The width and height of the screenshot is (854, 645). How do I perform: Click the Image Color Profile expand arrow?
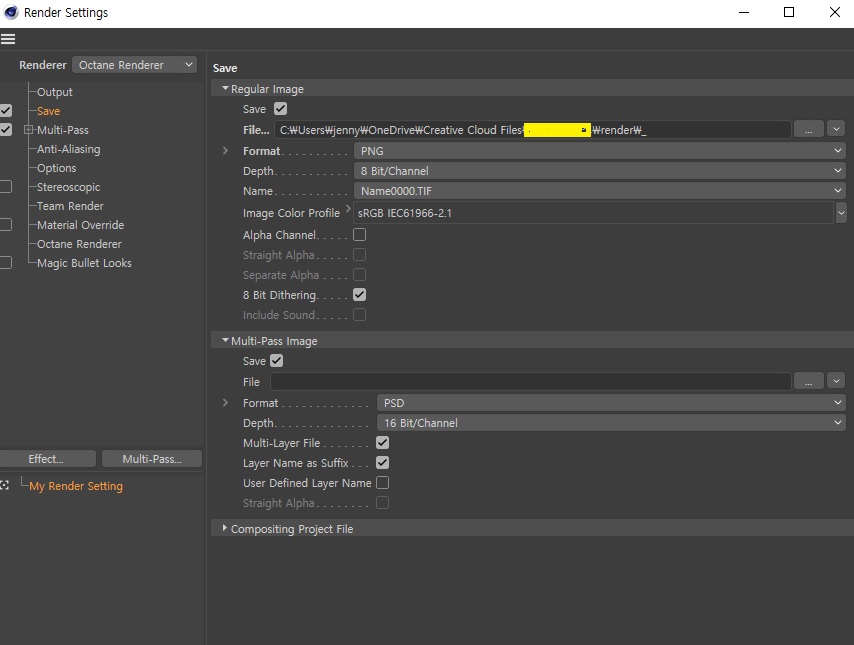(348, 208)
